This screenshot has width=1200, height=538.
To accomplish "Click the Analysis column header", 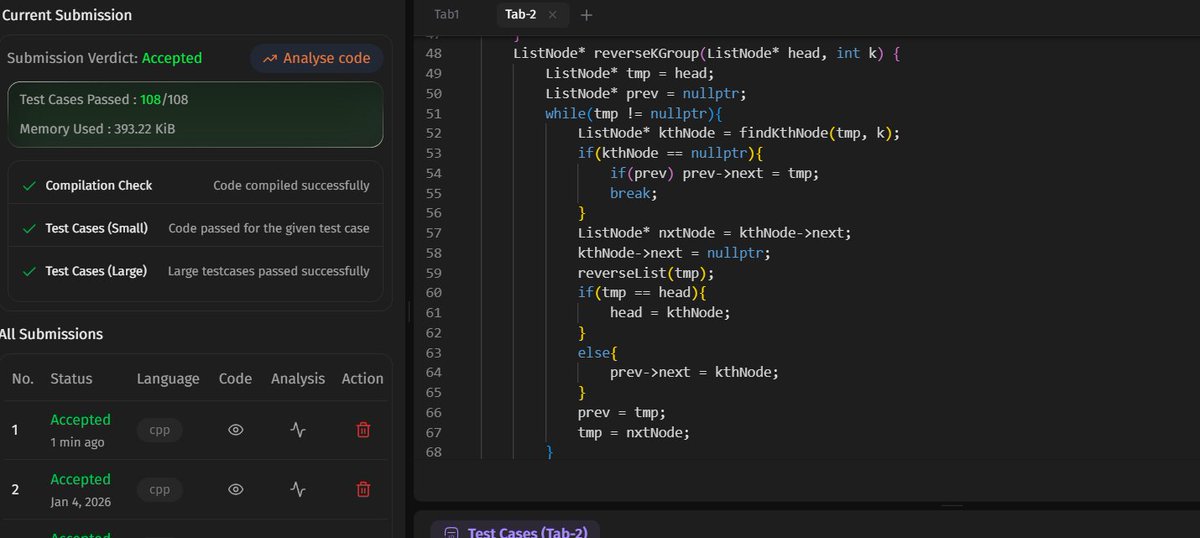I will (298, 378).
